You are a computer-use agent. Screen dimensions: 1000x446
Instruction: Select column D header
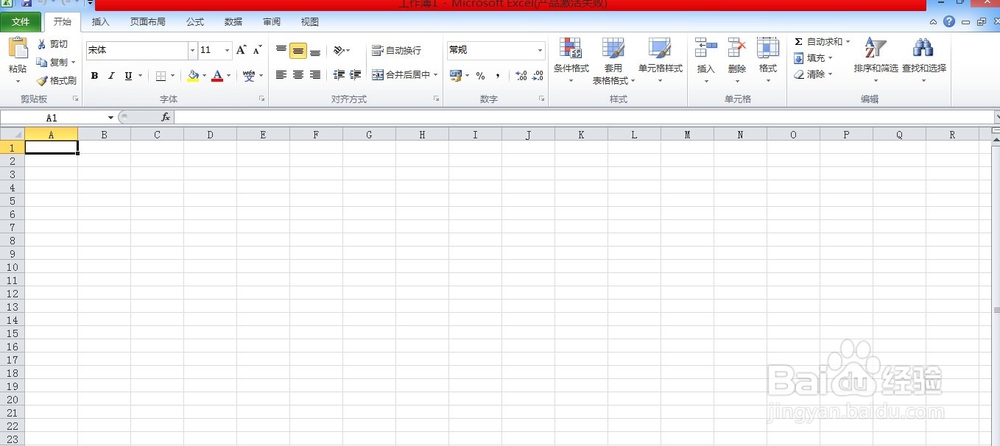click(x=210, y=135)
